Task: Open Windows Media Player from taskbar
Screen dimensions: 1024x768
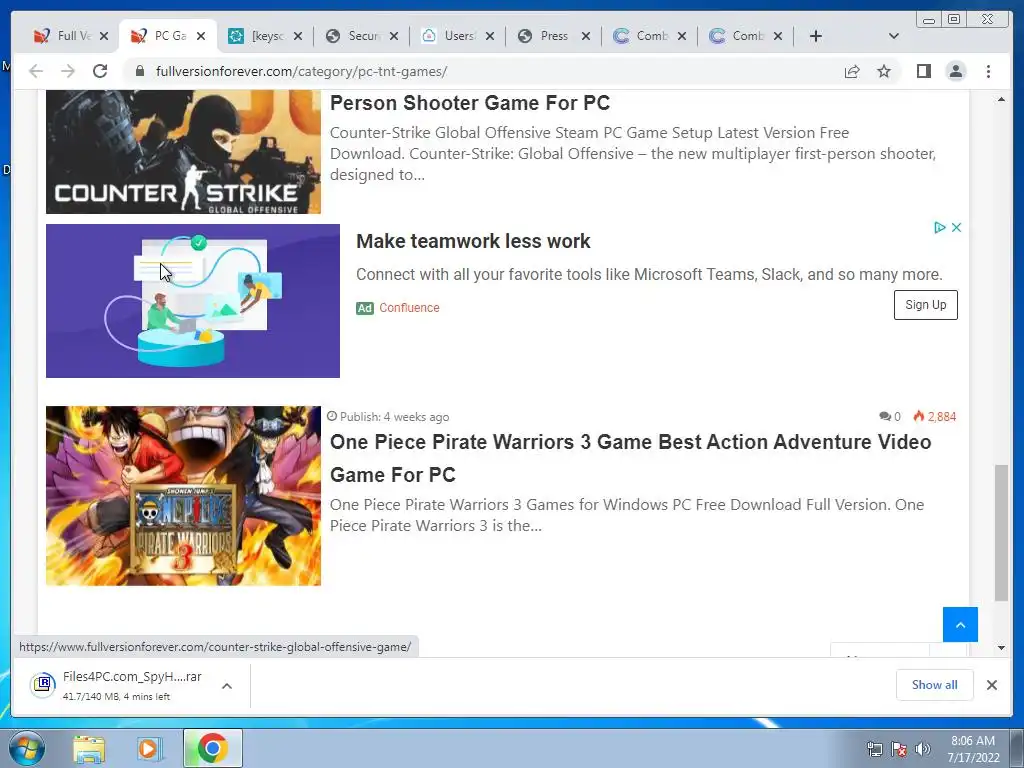Action: [149, 748]
